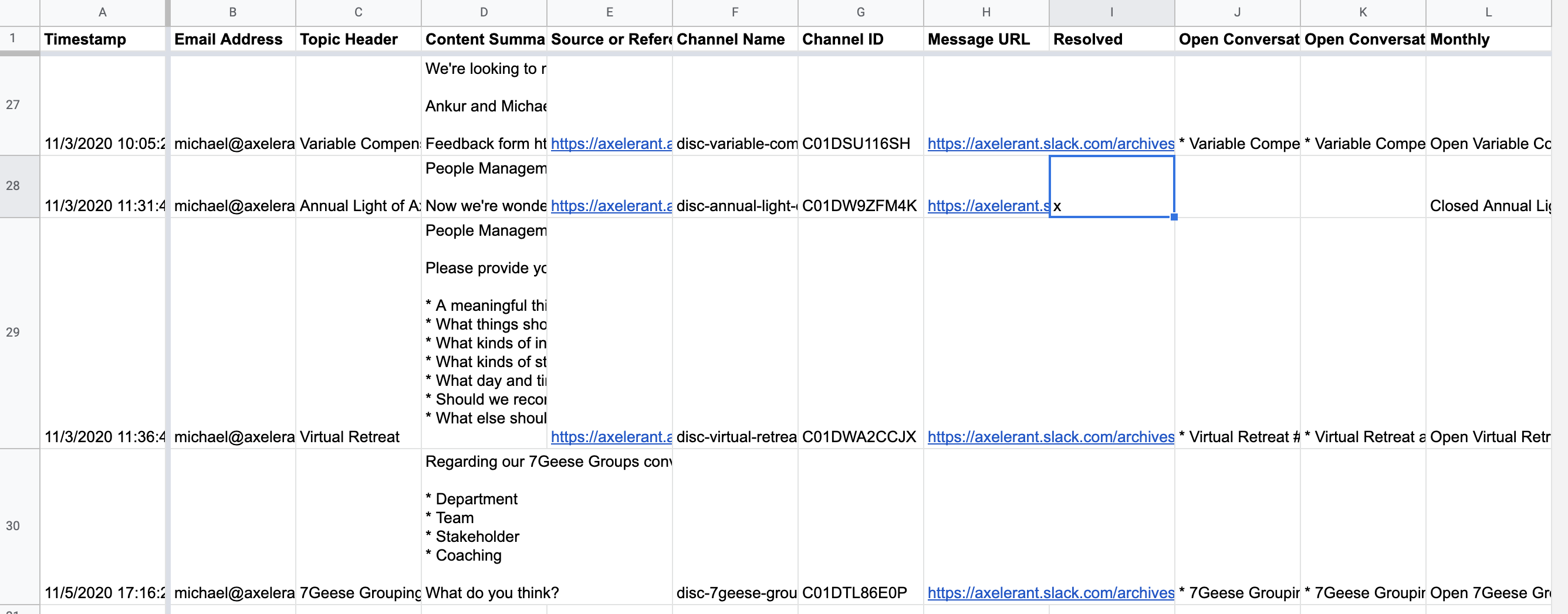
Task: Click the email cell in row 30
Action: pos(232,527)
